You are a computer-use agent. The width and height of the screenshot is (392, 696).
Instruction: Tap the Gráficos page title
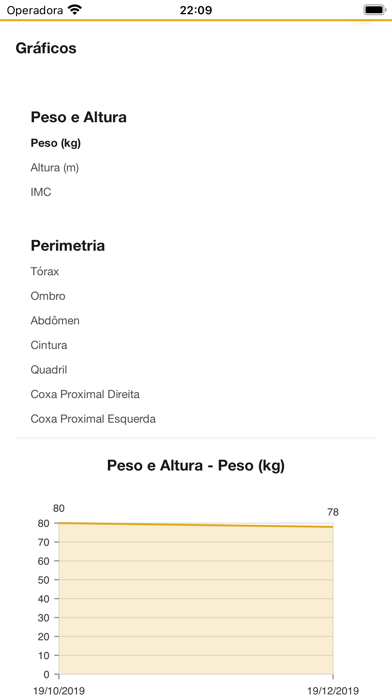click(46, 48)
